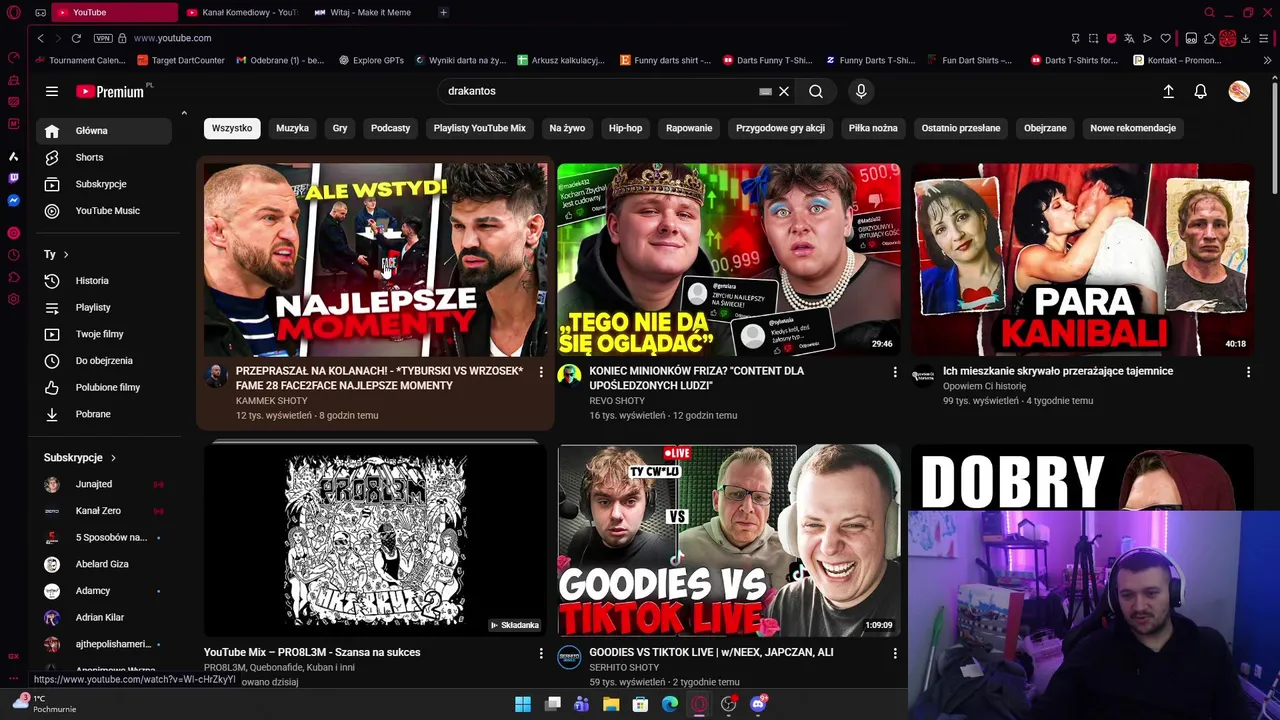Viewport: 1280px width, 720px height.
Task: Open the Para Kanibali video thumbnail
Action: click(1082, 260)
